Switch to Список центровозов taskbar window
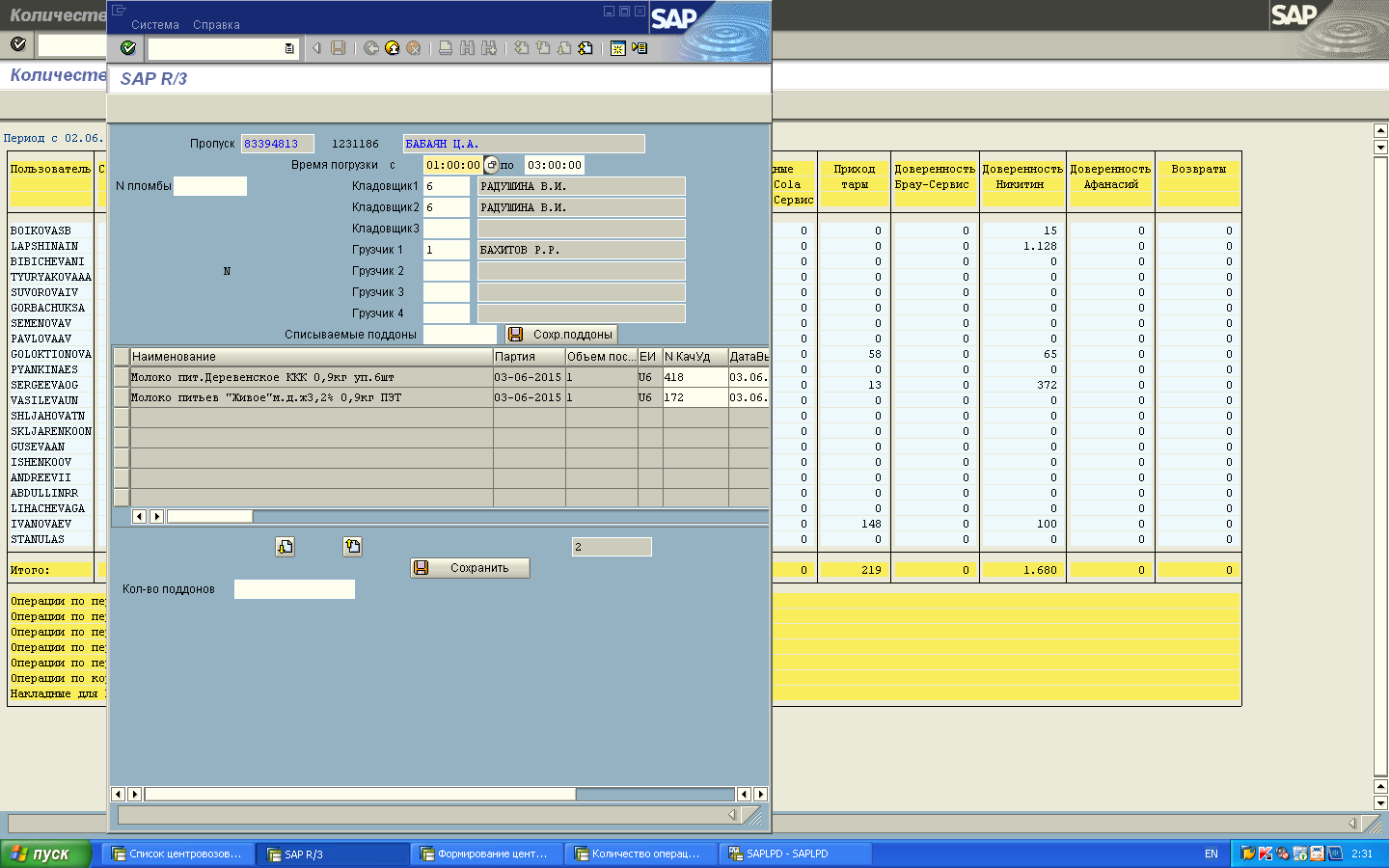The image size is (1389, 868). (177, 854)
